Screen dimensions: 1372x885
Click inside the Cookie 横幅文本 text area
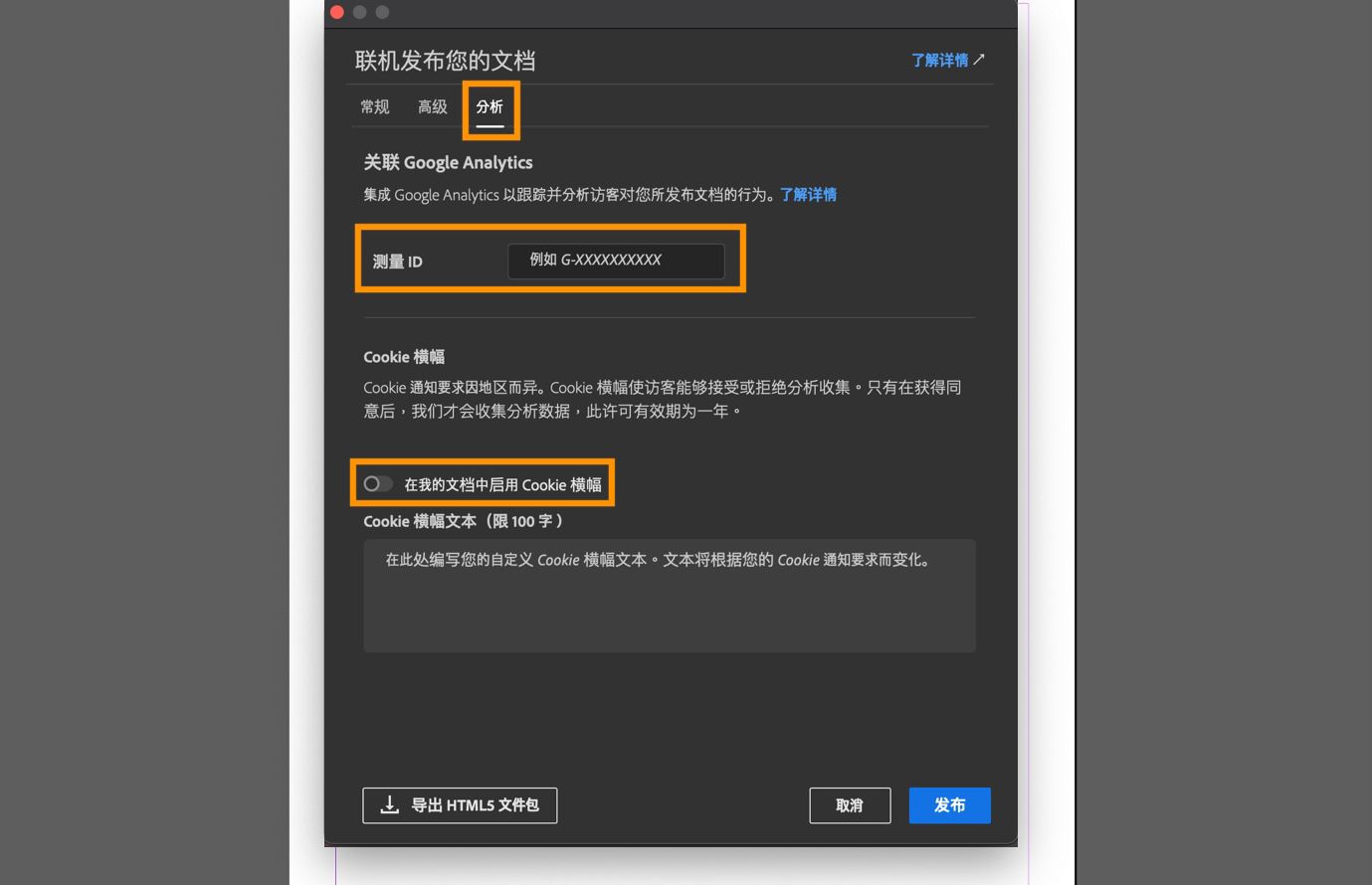(670, 596)
